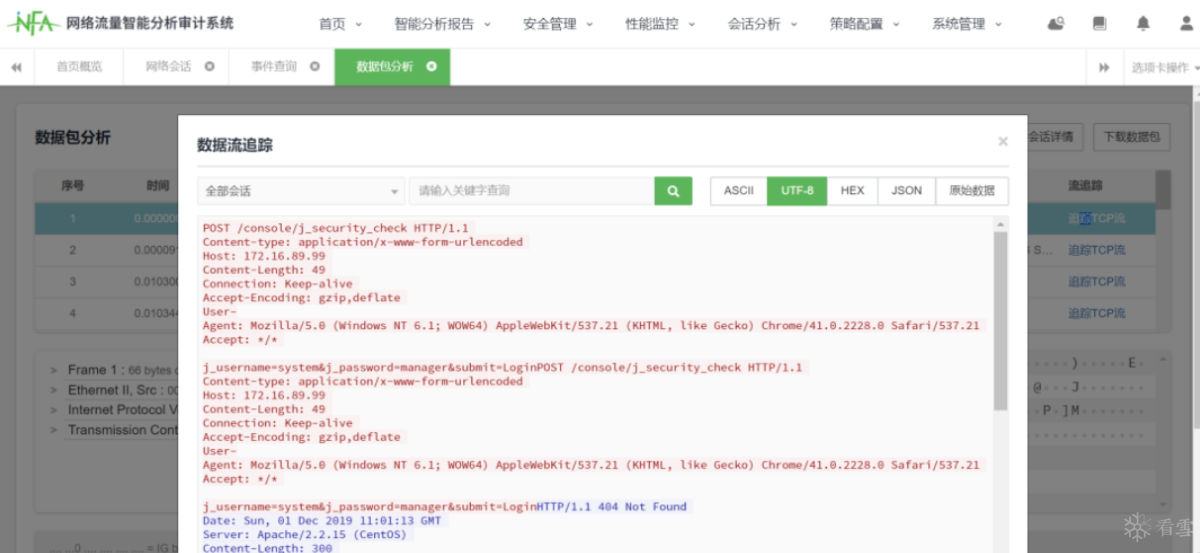Open the 首页 menu
1200x553 pixels.
[340, 24]
